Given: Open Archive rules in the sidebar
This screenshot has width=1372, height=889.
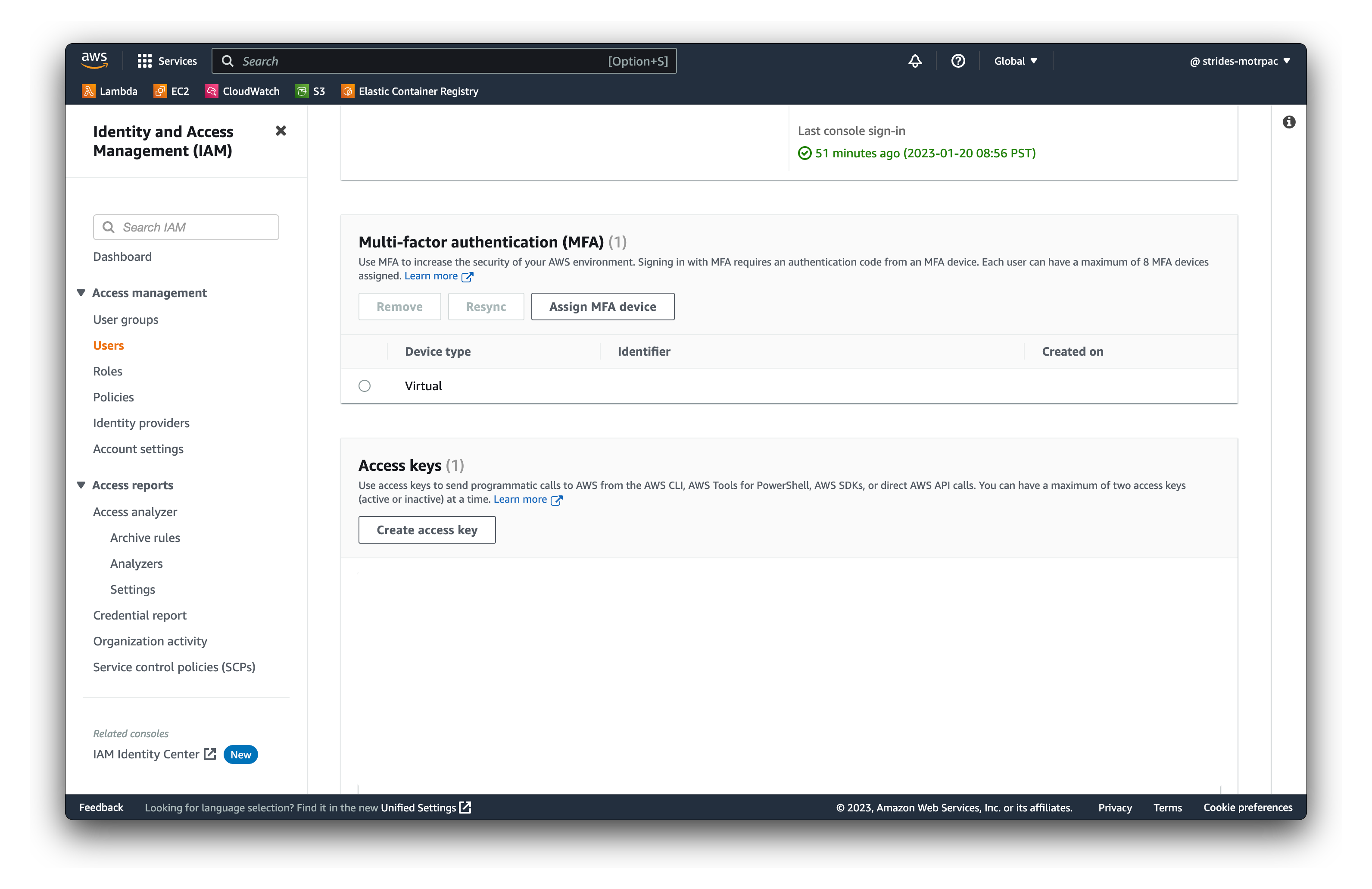Looking at the screenshot, I should click(x=145, y=538).
